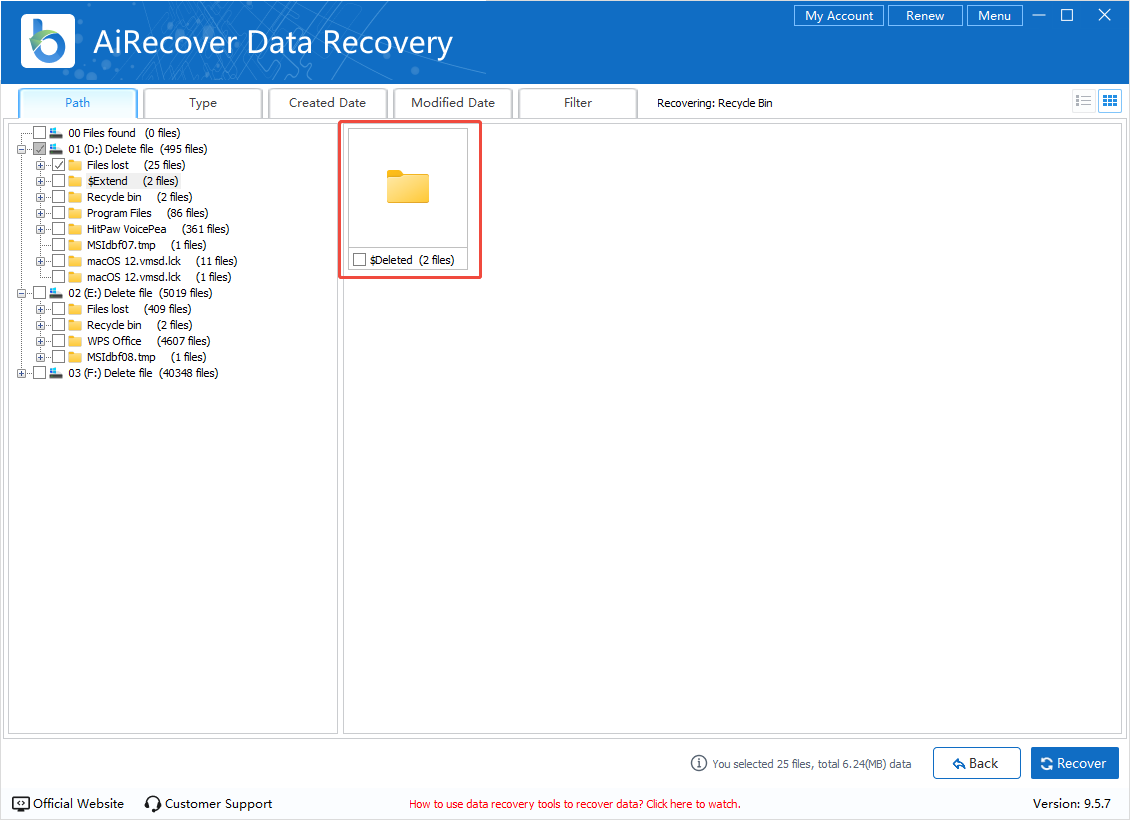Click the AiRecover app logo
1130x820 pixels.
click(x=48, y=42)
